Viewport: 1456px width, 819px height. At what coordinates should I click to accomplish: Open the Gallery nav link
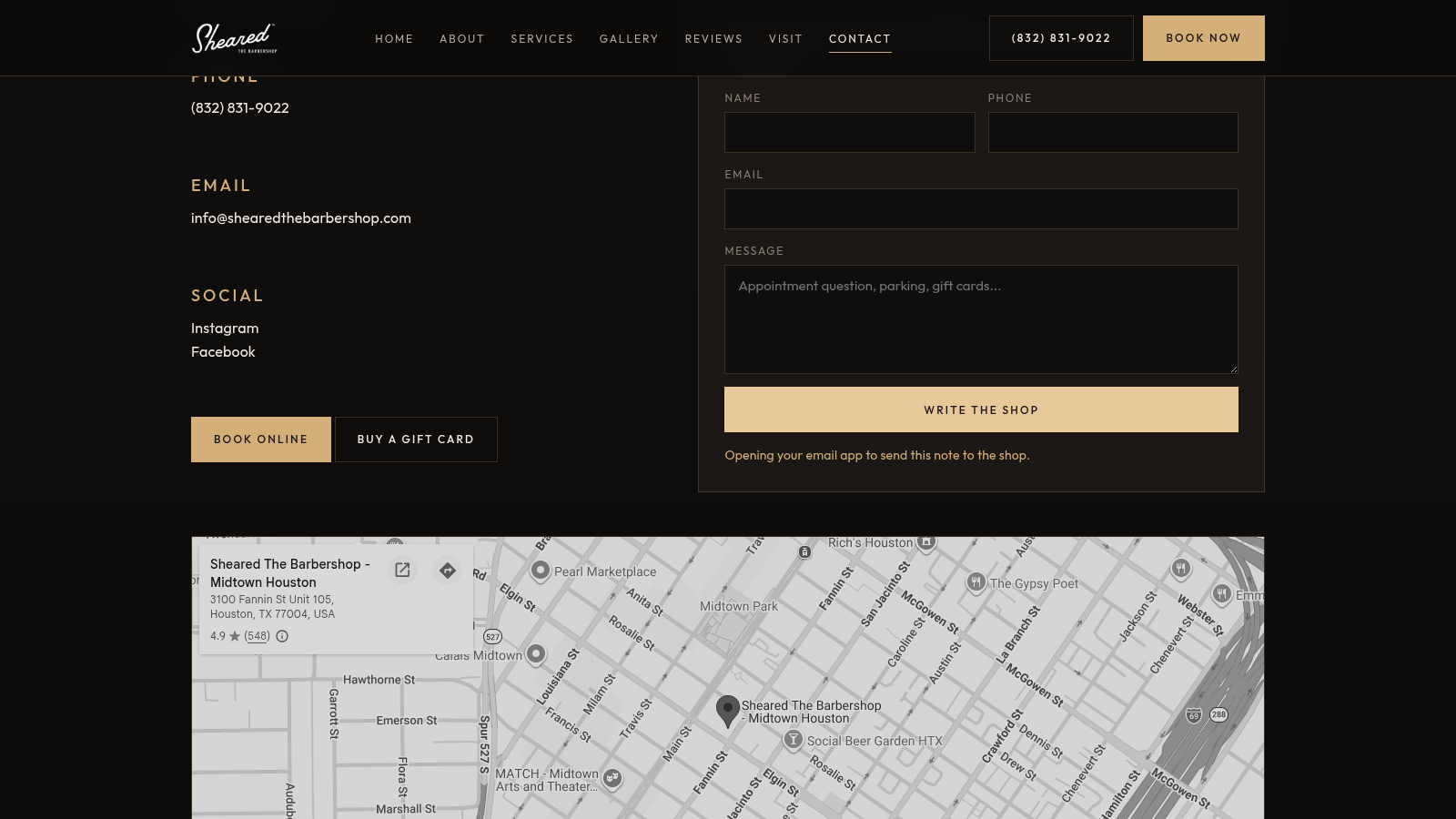(x=629, y=39)
